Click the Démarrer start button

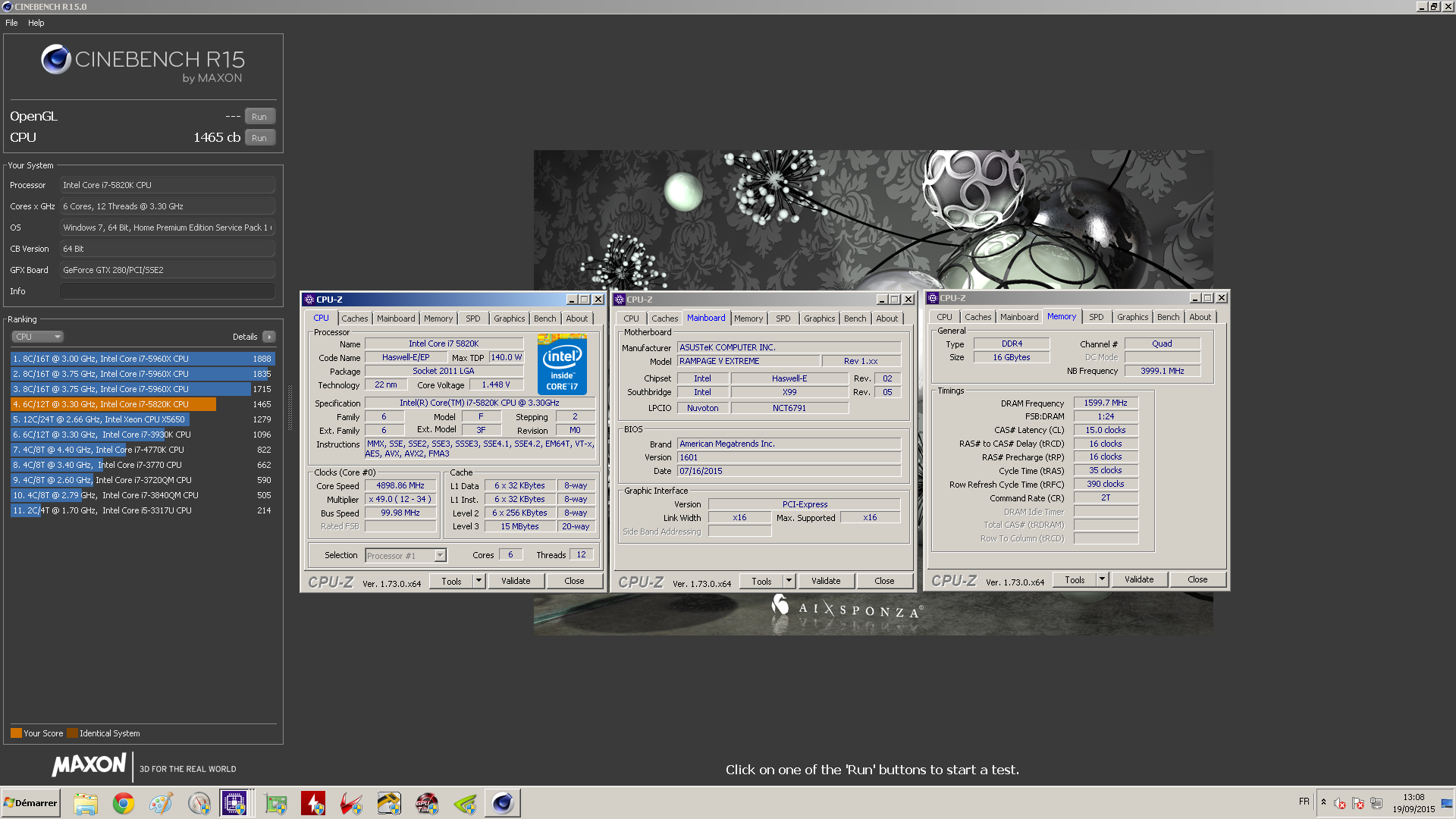click(x=31, y=803)
